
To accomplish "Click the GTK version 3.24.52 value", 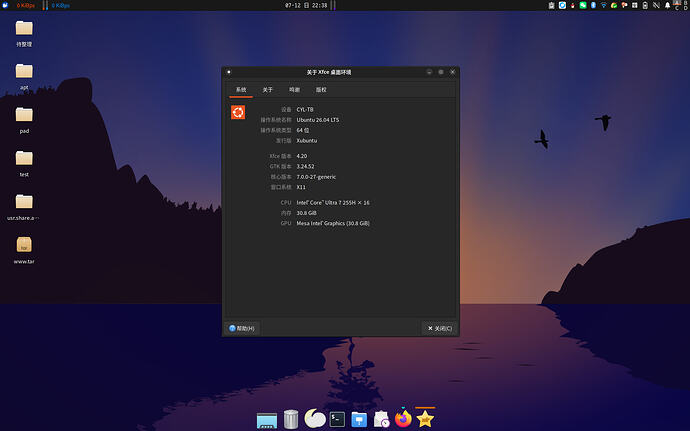I will [305, 166].
